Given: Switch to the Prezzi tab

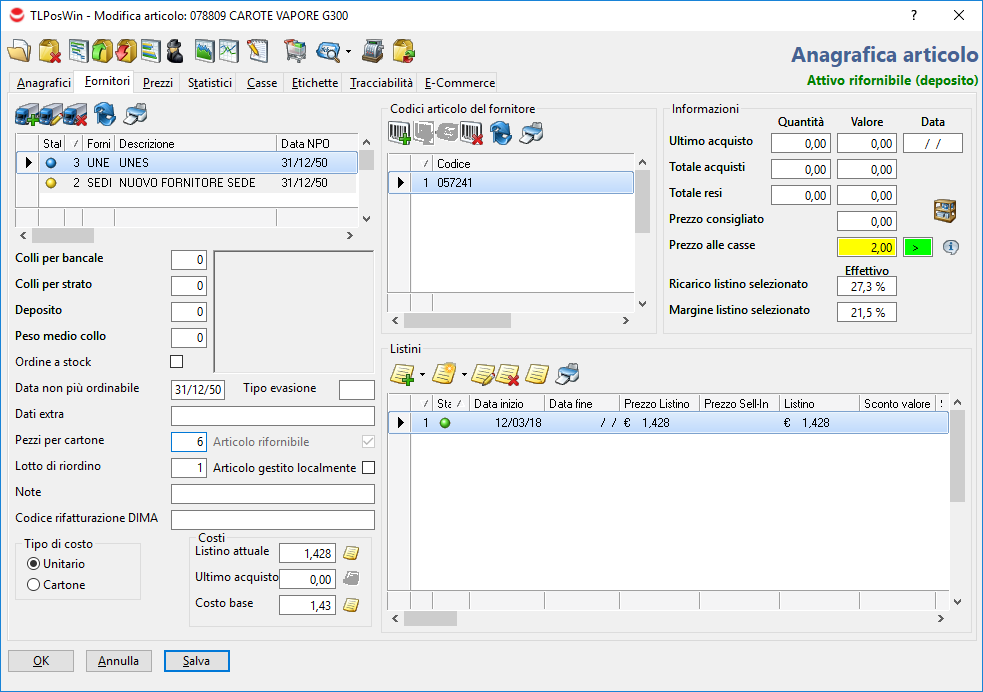Looking at the screenshot, I should (157, 83).
